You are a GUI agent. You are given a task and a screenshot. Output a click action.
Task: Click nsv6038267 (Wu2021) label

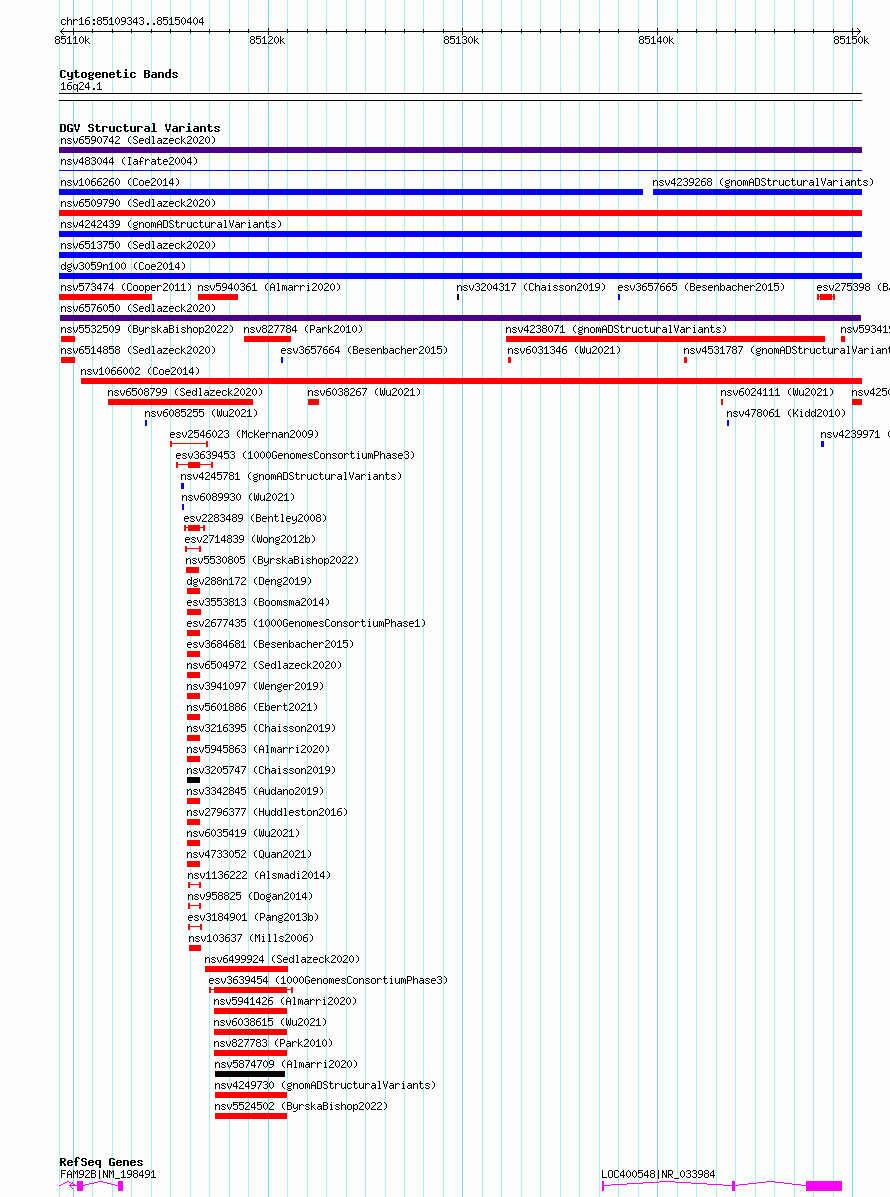click(364, 392)
